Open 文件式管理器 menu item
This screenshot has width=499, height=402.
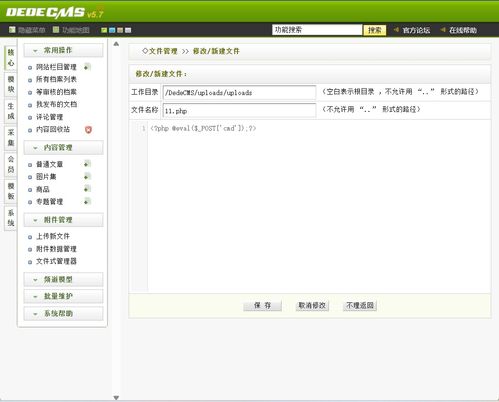click(x=56, y=261)
